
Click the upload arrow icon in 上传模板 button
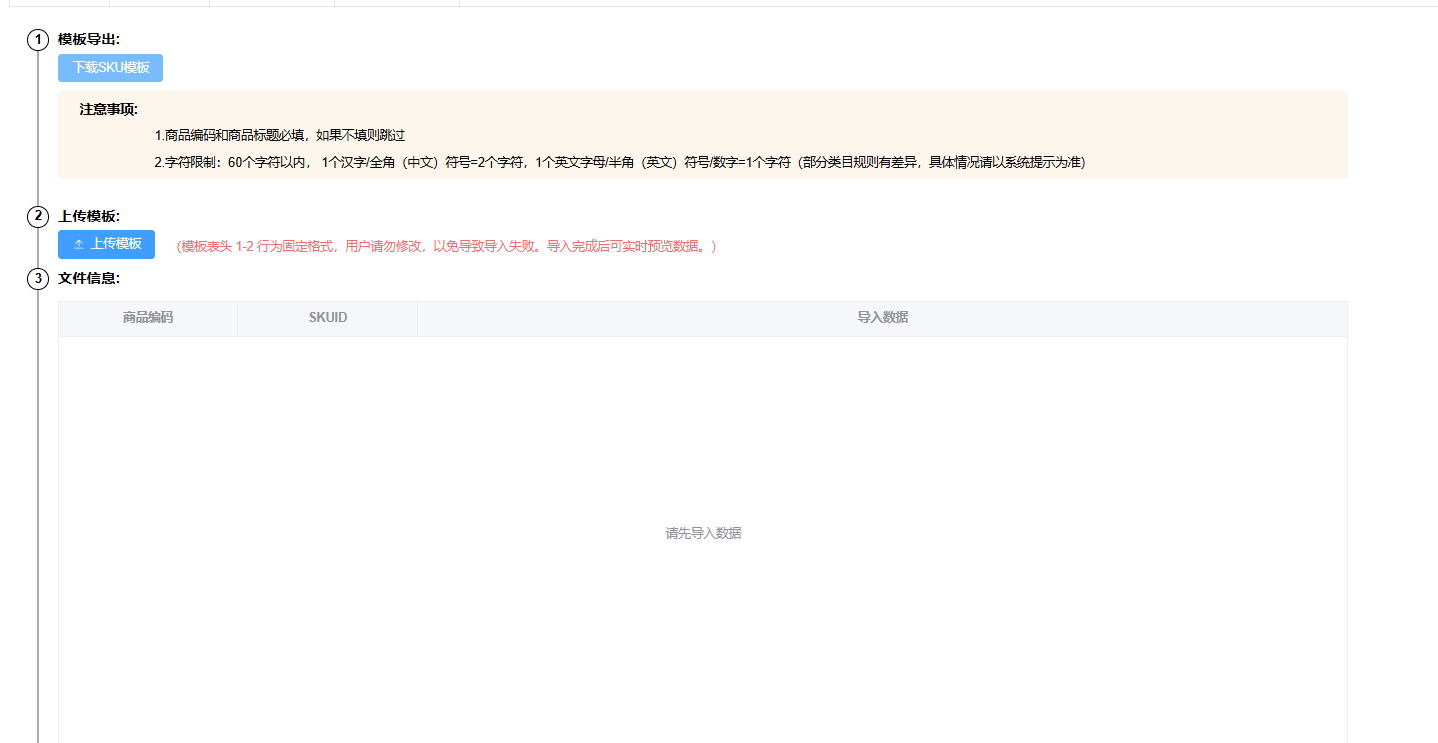pos(79,245)
